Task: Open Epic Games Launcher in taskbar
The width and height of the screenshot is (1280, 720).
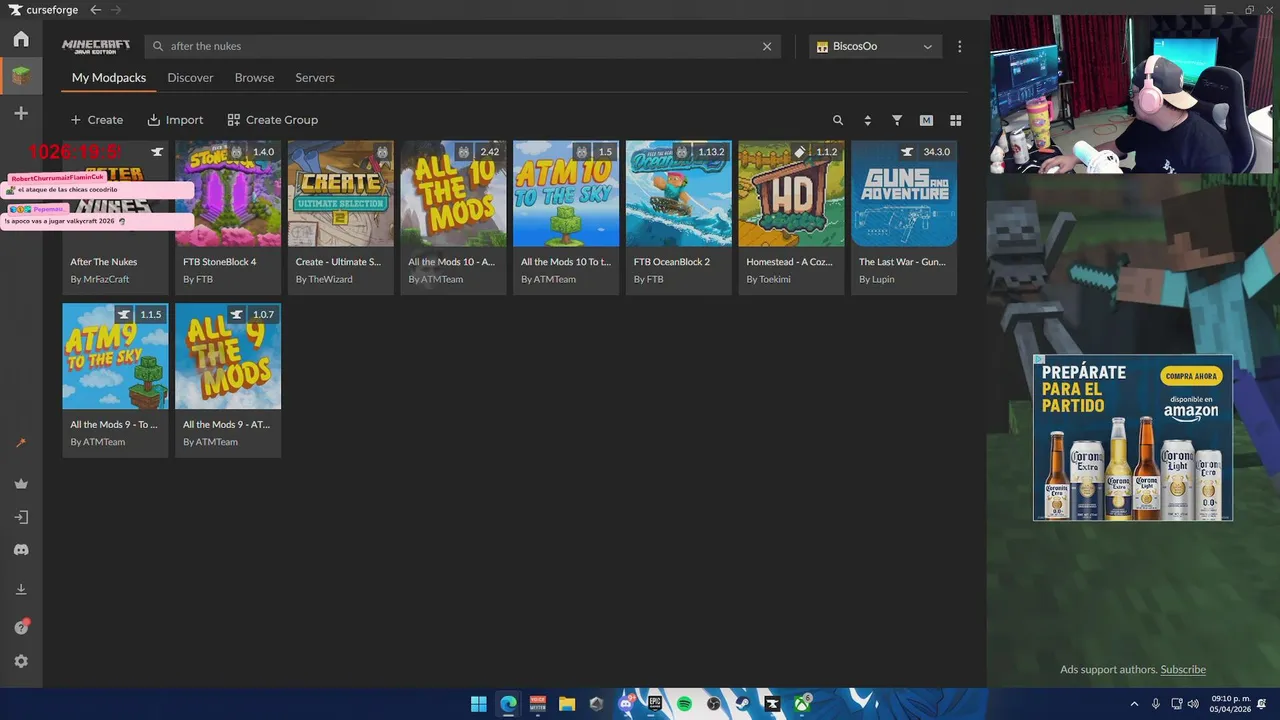Action: click(655, 704)
